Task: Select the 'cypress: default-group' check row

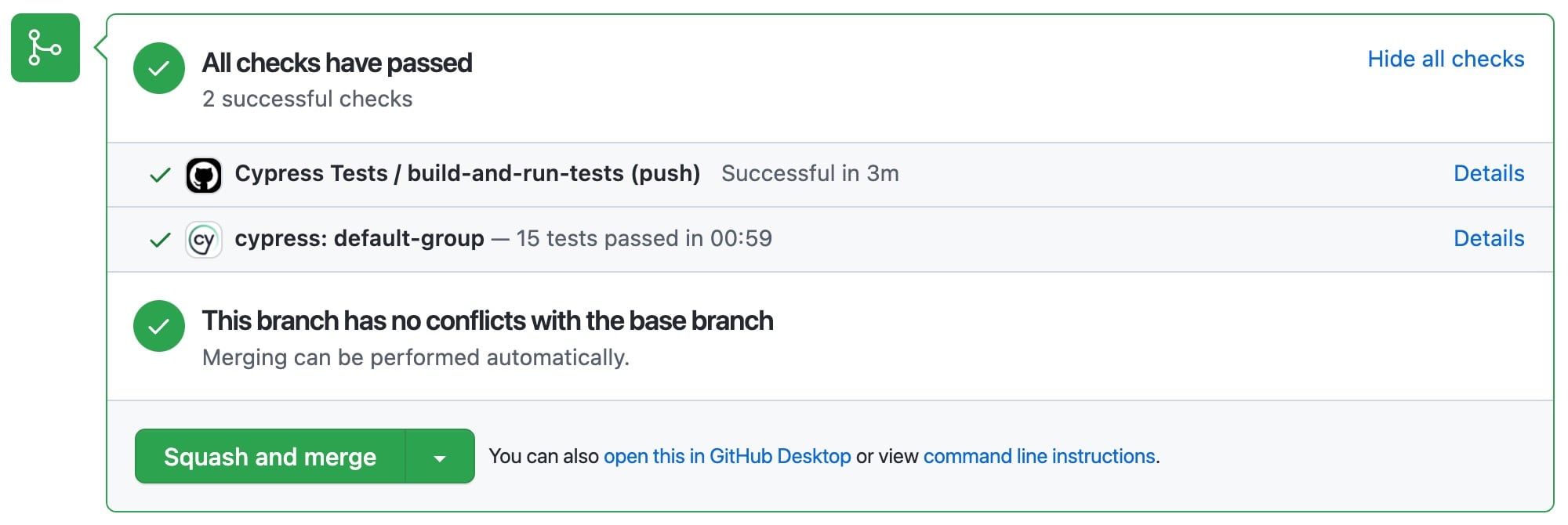Action: (359, 239)
